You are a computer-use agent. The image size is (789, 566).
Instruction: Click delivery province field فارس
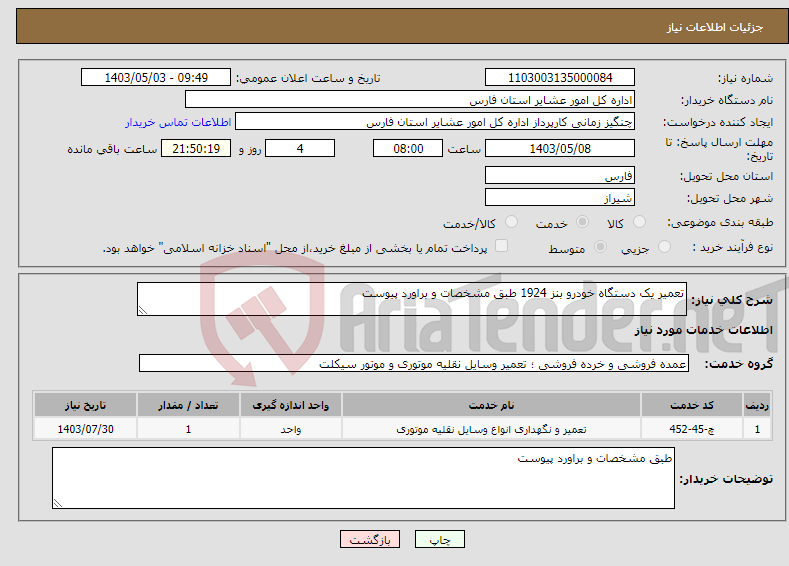[560, 176]
